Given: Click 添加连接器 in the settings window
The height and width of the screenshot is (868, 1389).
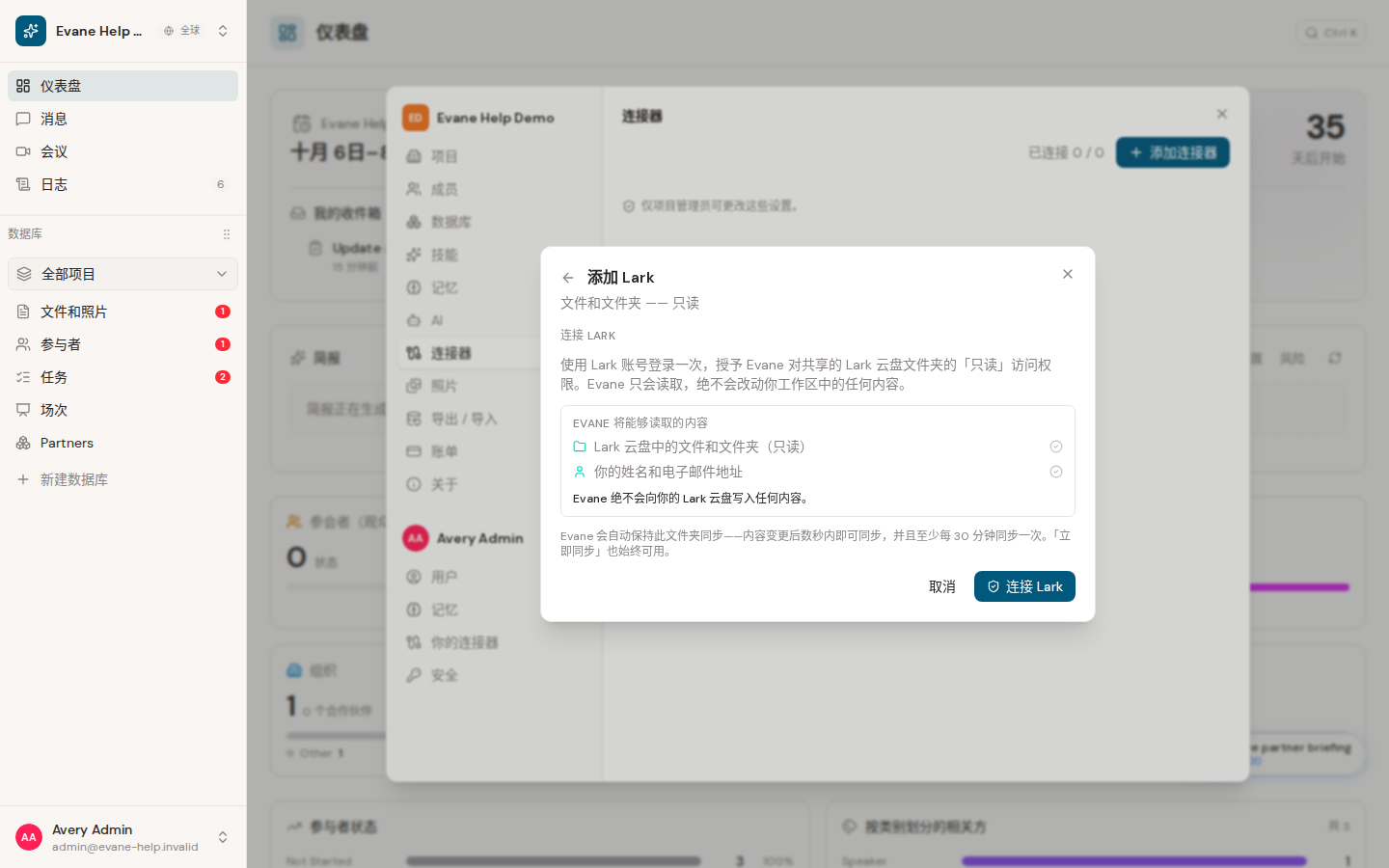Looking at the screenshot, I should [1173, 152].
